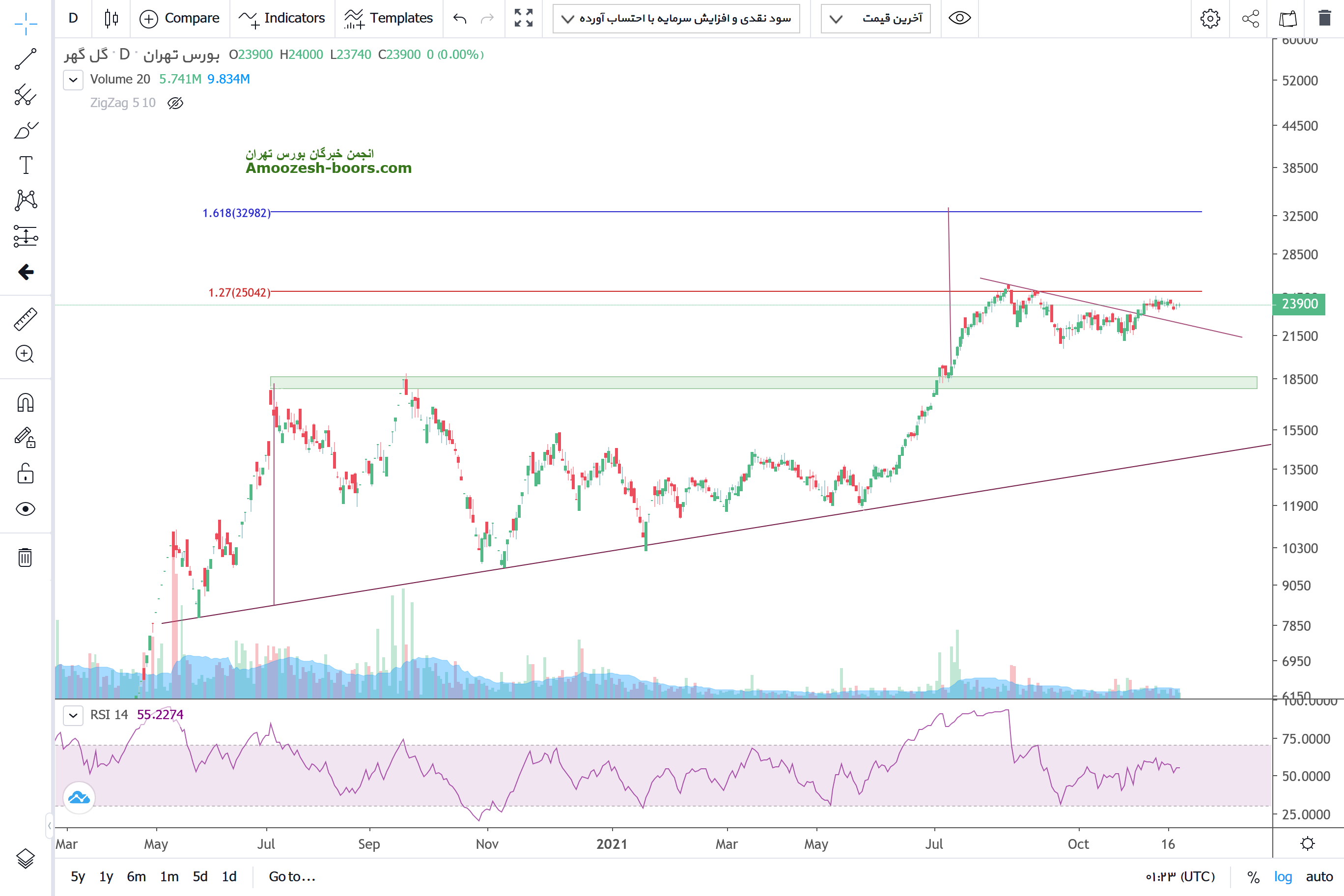Open the Templates menu
The width and height of the screenshot is (1344, 896).
(389, 18)
